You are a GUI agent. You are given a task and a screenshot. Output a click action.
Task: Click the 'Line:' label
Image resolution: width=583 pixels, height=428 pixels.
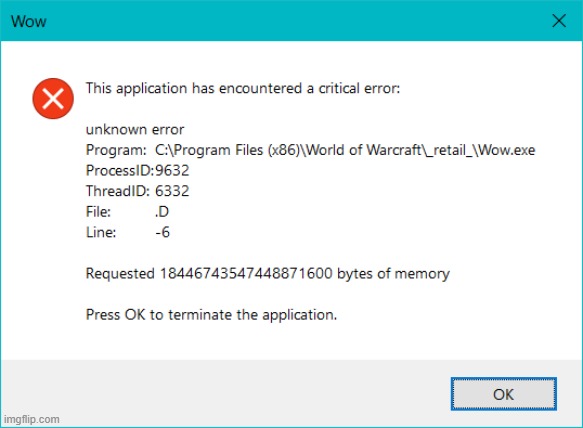point(101,232)
